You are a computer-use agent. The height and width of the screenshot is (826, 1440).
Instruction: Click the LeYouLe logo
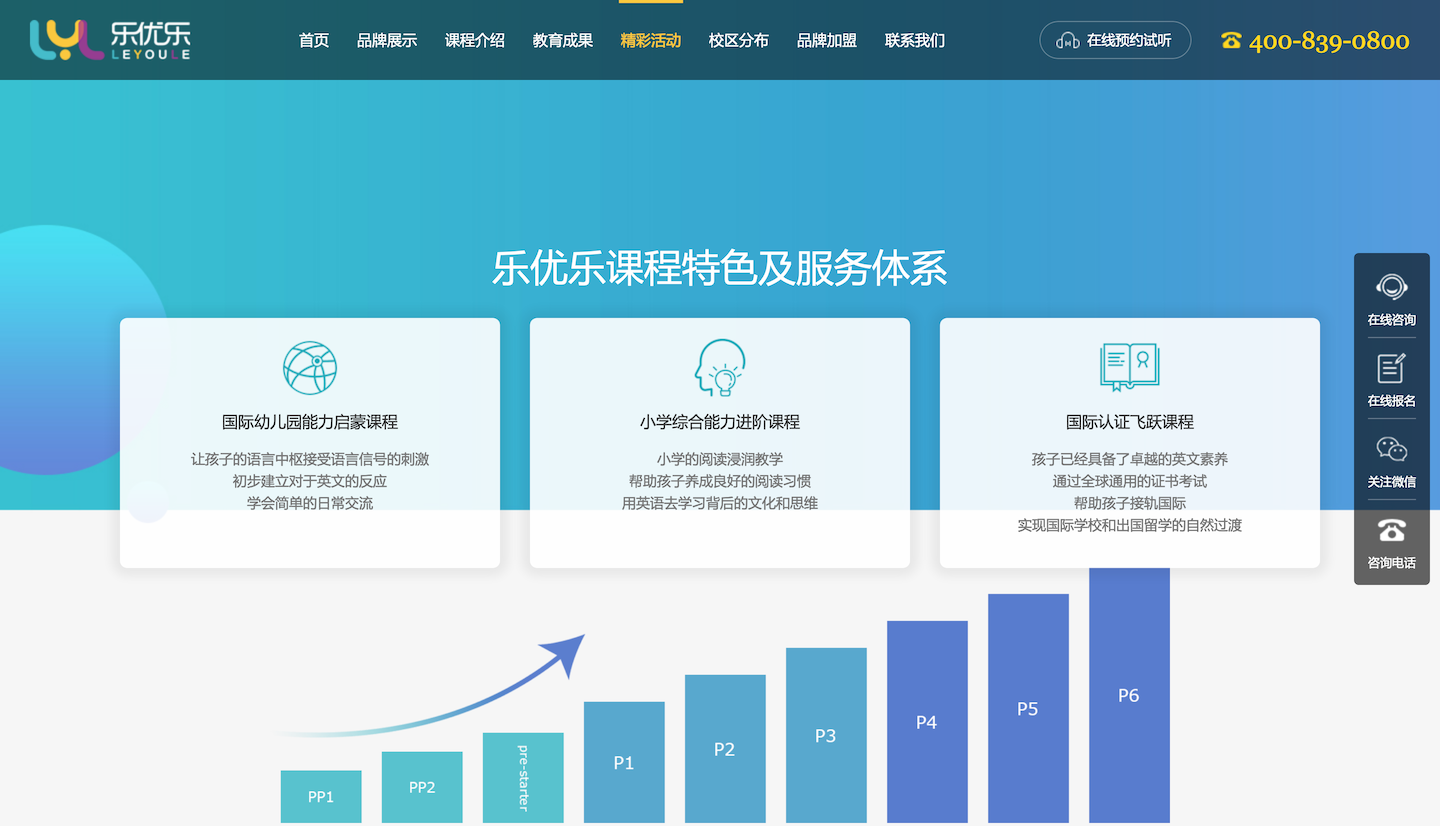coord(110,40)
